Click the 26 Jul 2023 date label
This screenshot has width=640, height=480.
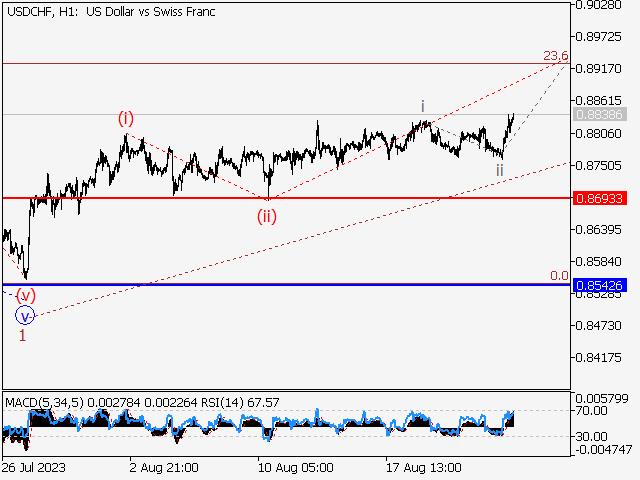34,467
